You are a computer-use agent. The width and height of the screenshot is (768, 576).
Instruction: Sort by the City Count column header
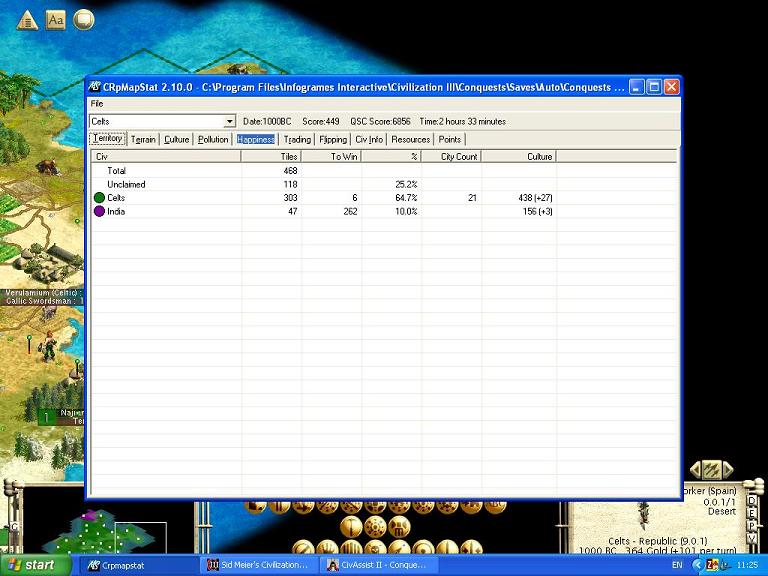tap(452, 157)
